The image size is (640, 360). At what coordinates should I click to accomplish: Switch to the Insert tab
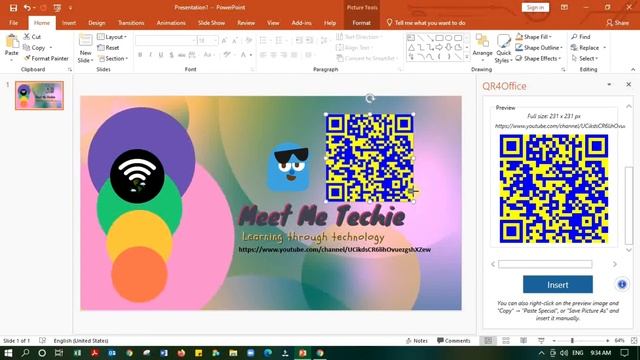pyautogui.click(x=69, y=23)
